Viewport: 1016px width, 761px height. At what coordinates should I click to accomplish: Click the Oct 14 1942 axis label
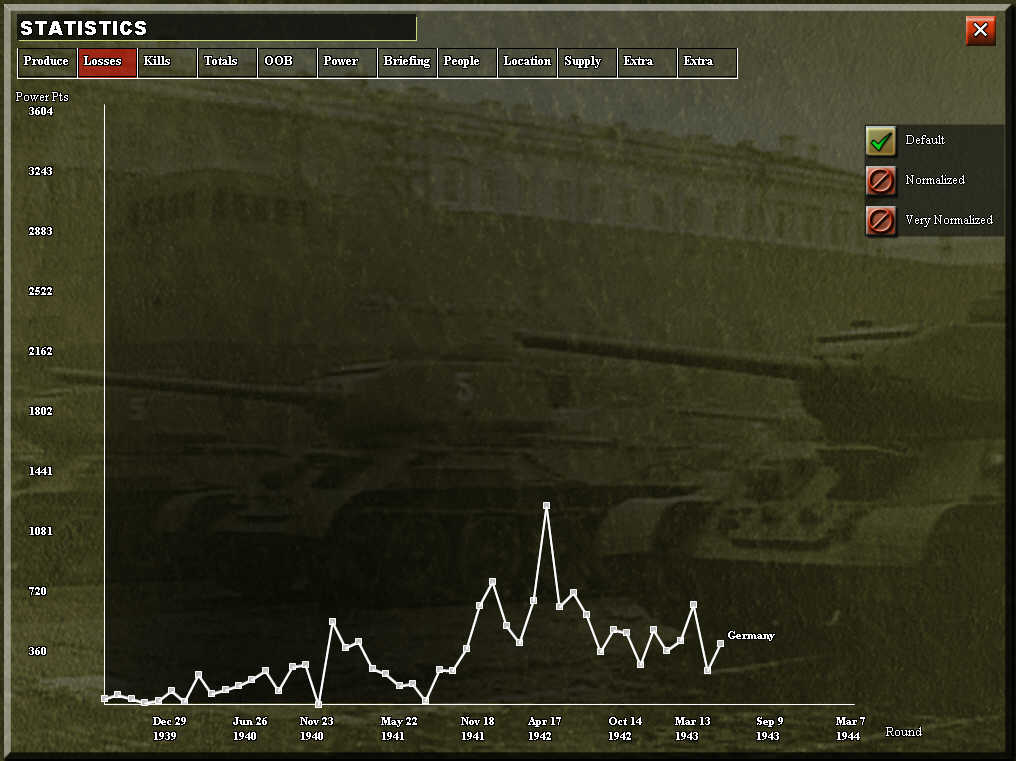pos(624,729)
